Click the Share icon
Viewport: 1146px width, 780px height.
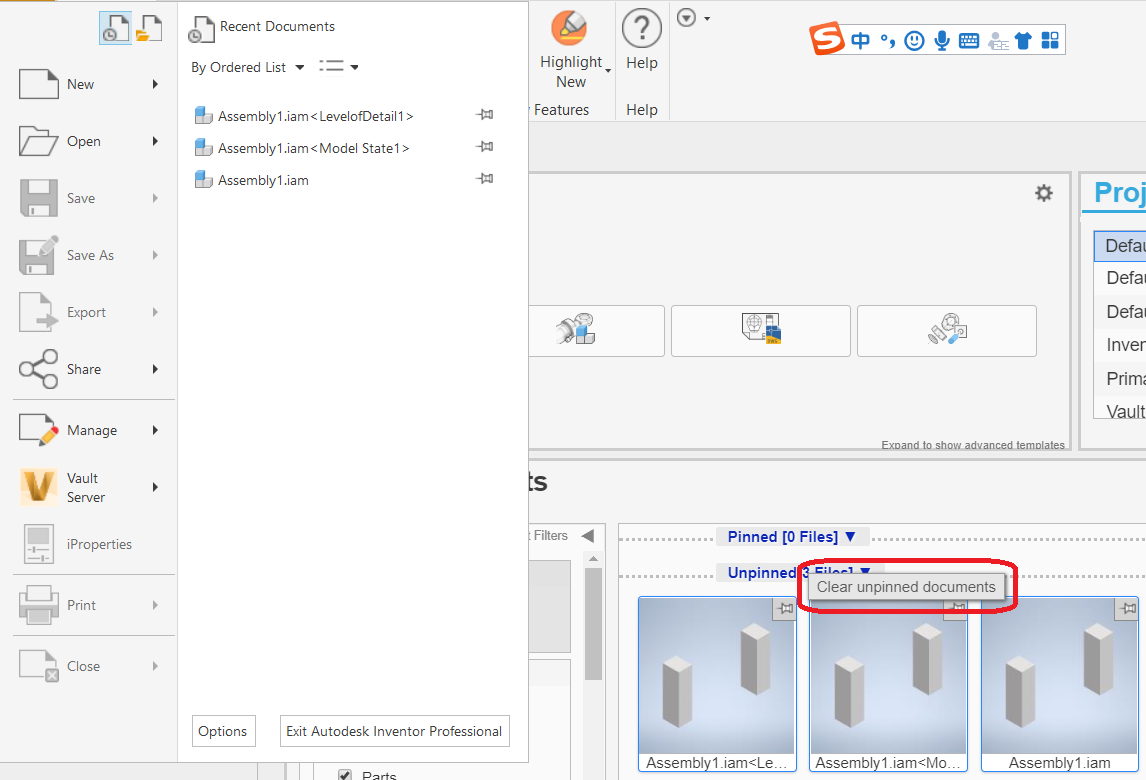[x=38, y=369]
